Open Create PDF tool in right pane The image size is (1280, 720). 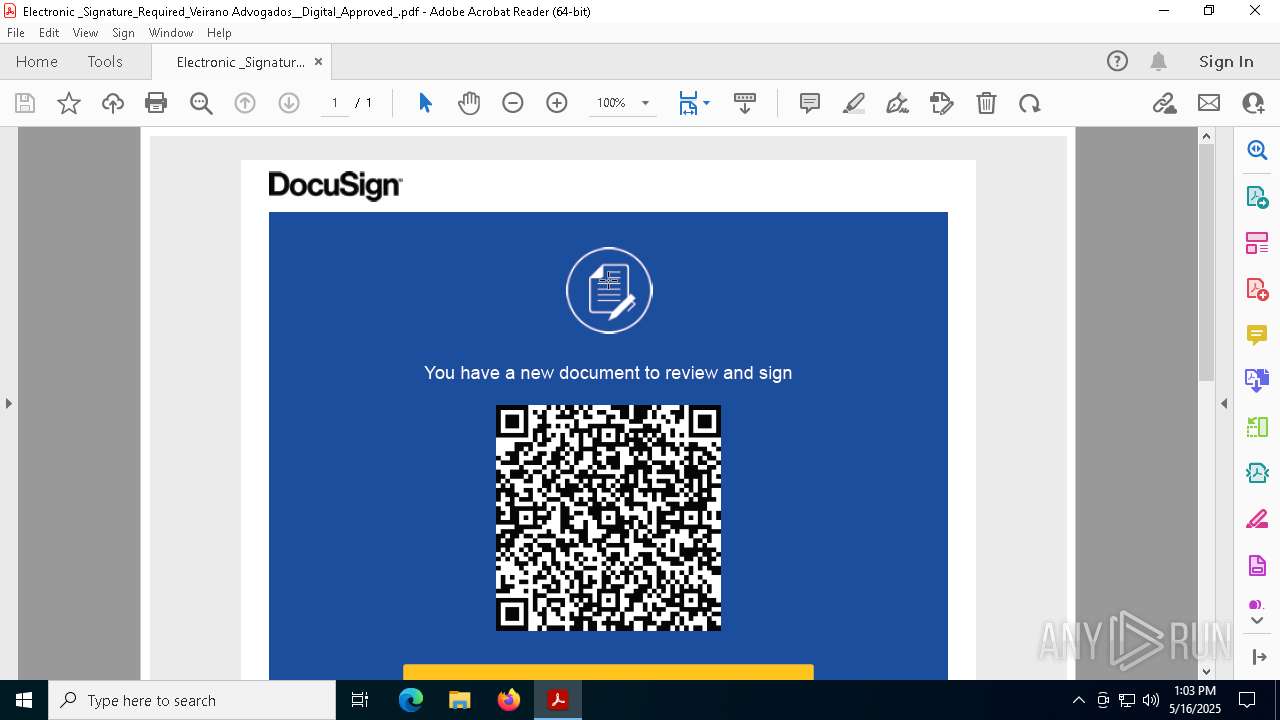[1257, 289]
